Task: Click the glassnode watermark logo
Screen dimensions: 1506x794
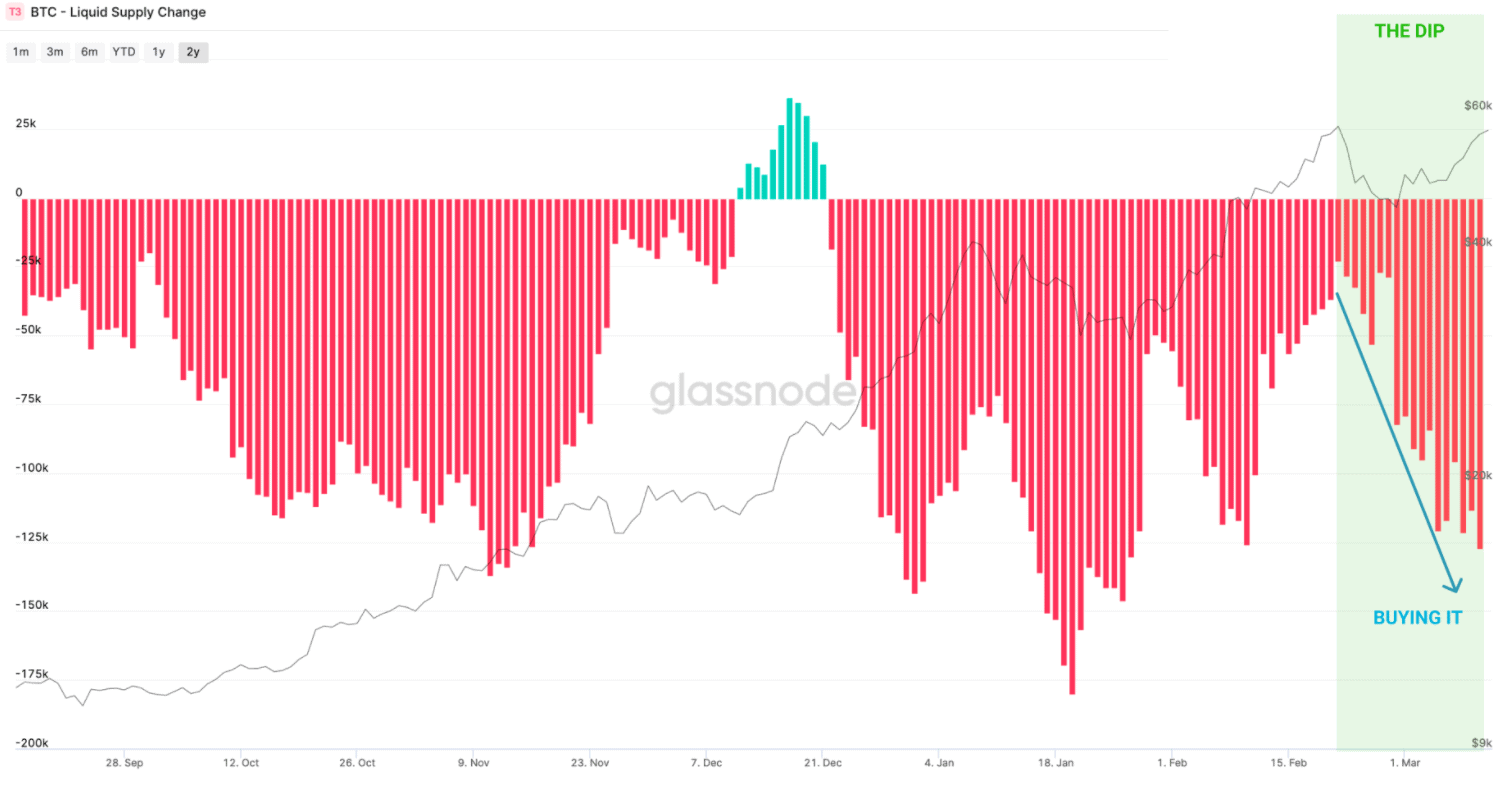Action: click(754, 393)
